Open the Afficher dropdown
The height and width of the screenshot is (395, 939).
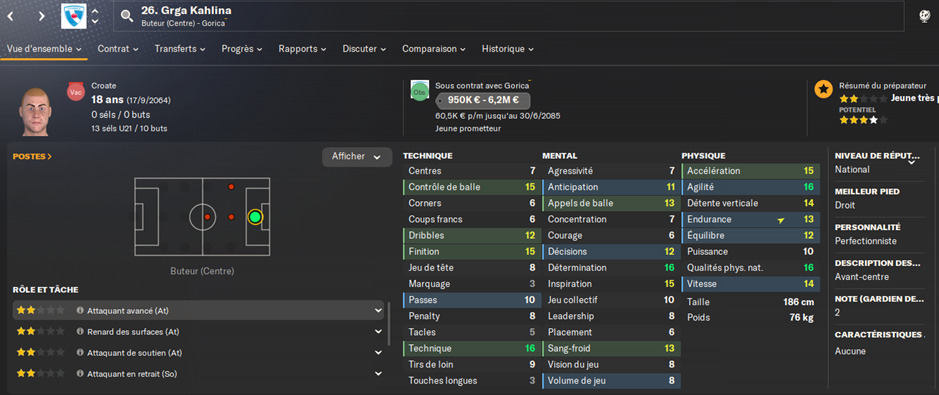click(x=357, y=157)
